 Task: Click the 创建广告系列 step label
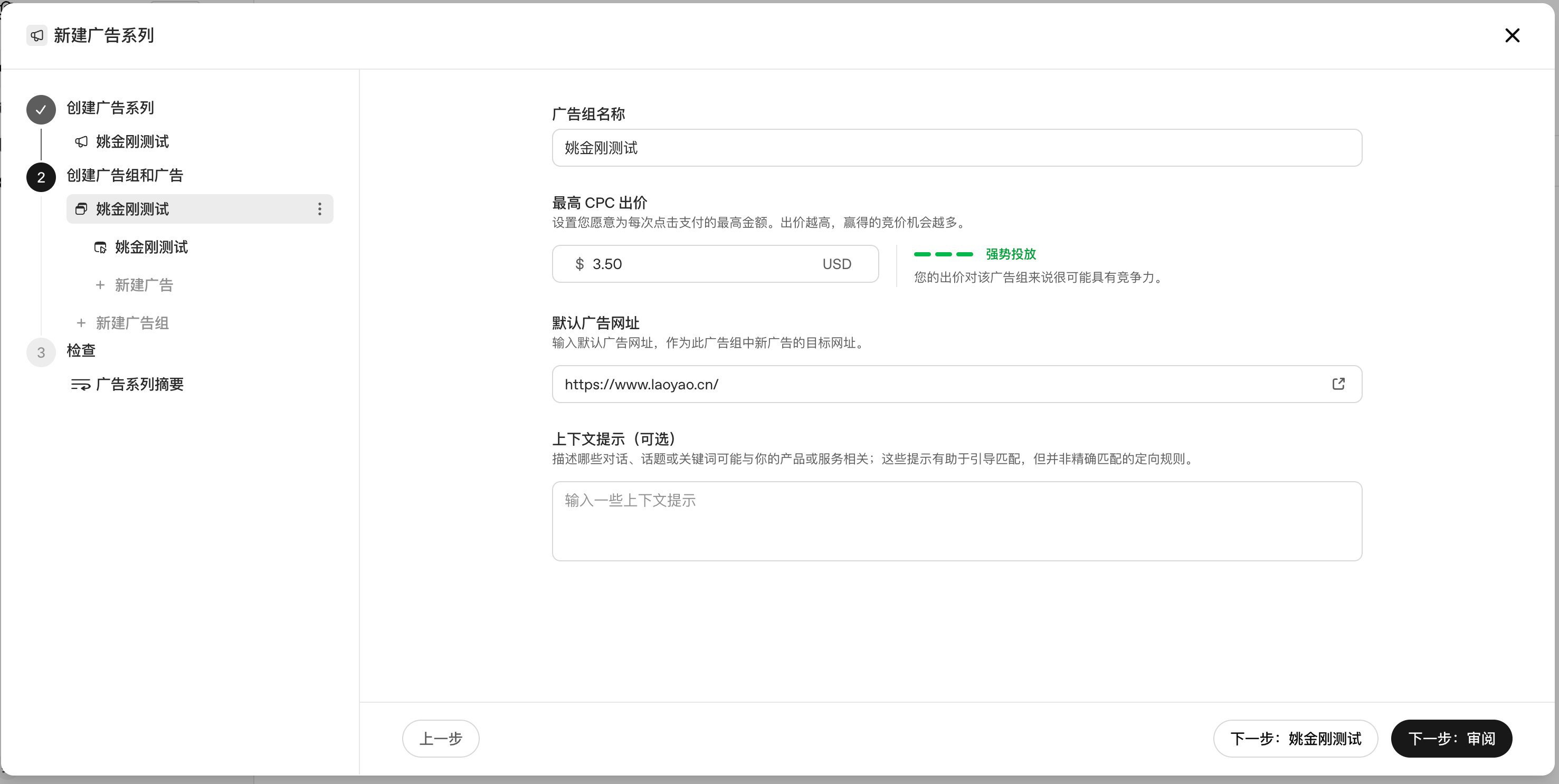pos(110,108)
